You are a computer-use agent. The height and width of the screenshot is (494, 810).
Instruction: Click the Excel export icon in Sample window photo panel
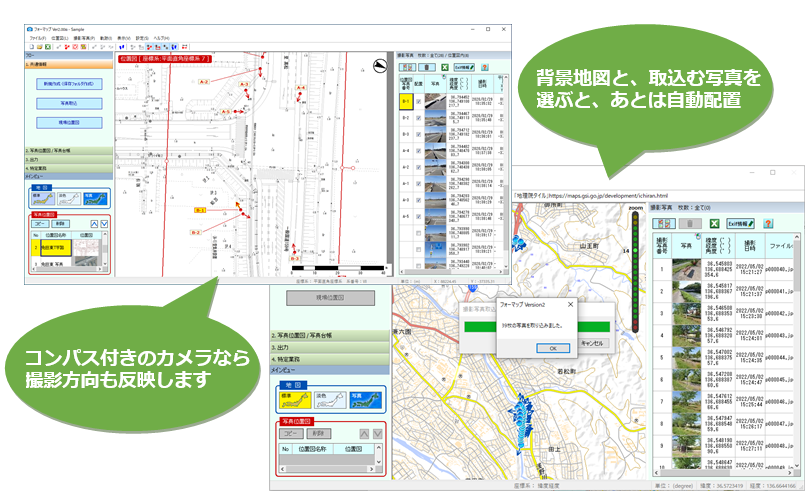(x=444, y=67)
